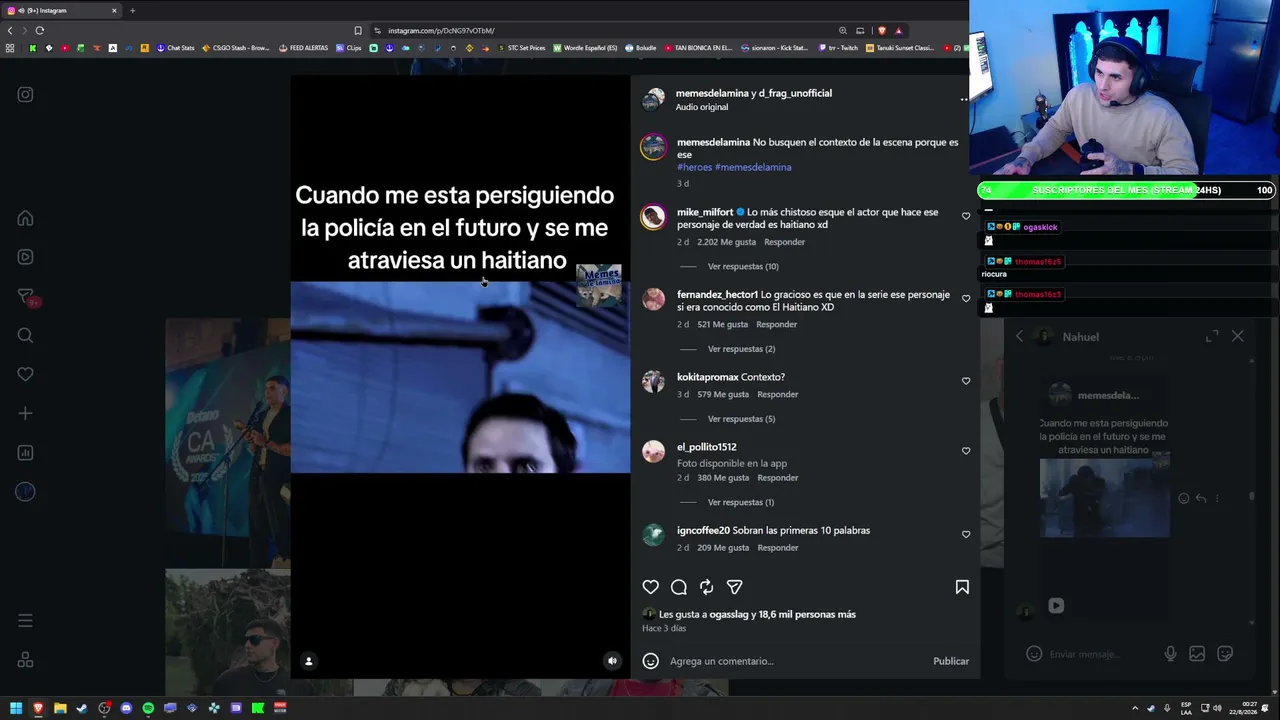Open Reels from the left sidebar
Viewport: 1280px width, 720px height.
(x=25, y=257)
